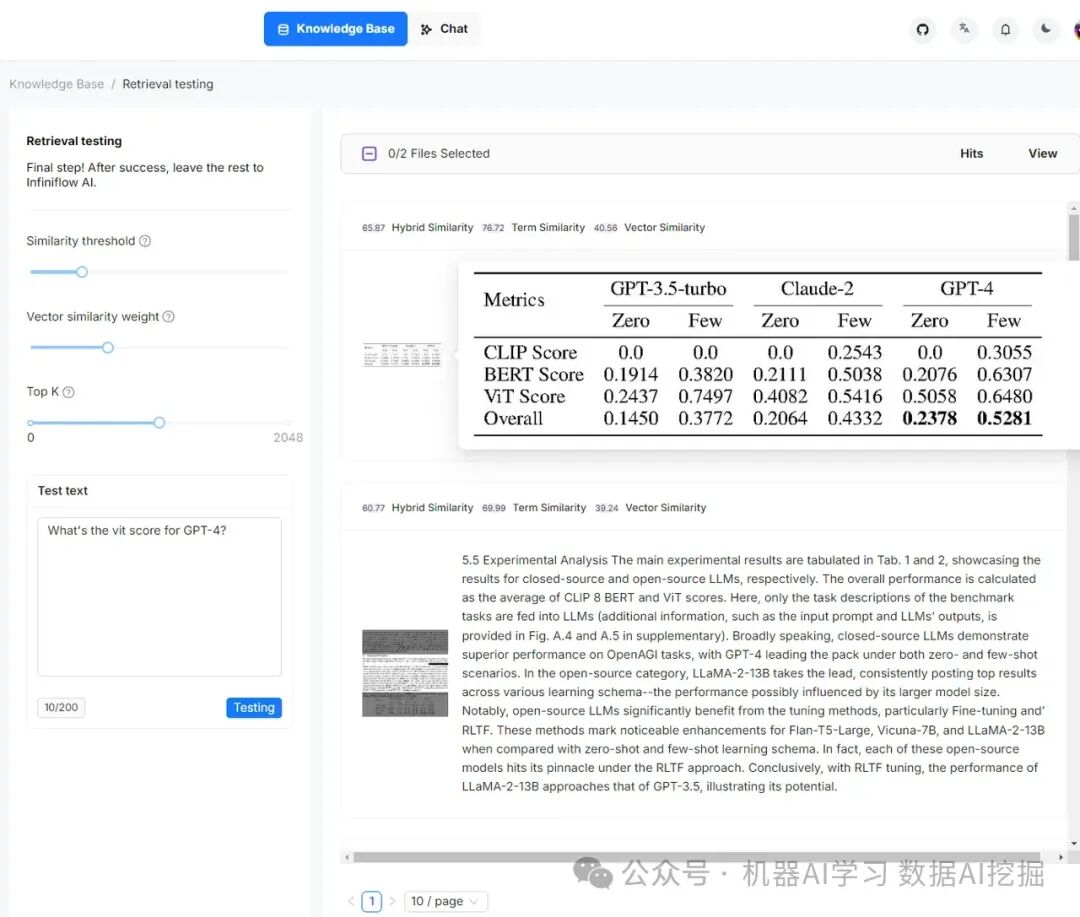The width and height of the screenshot is (1080, 917).
Task: Click the Retrieval testing breadcrumb
Action: click(x=167, y=84)
